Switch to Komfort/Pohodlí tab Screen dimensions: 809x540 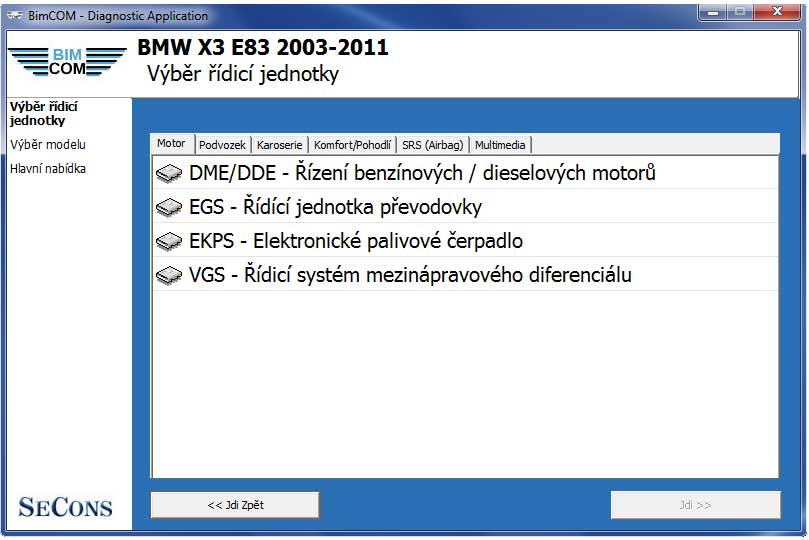click(352, 145)
